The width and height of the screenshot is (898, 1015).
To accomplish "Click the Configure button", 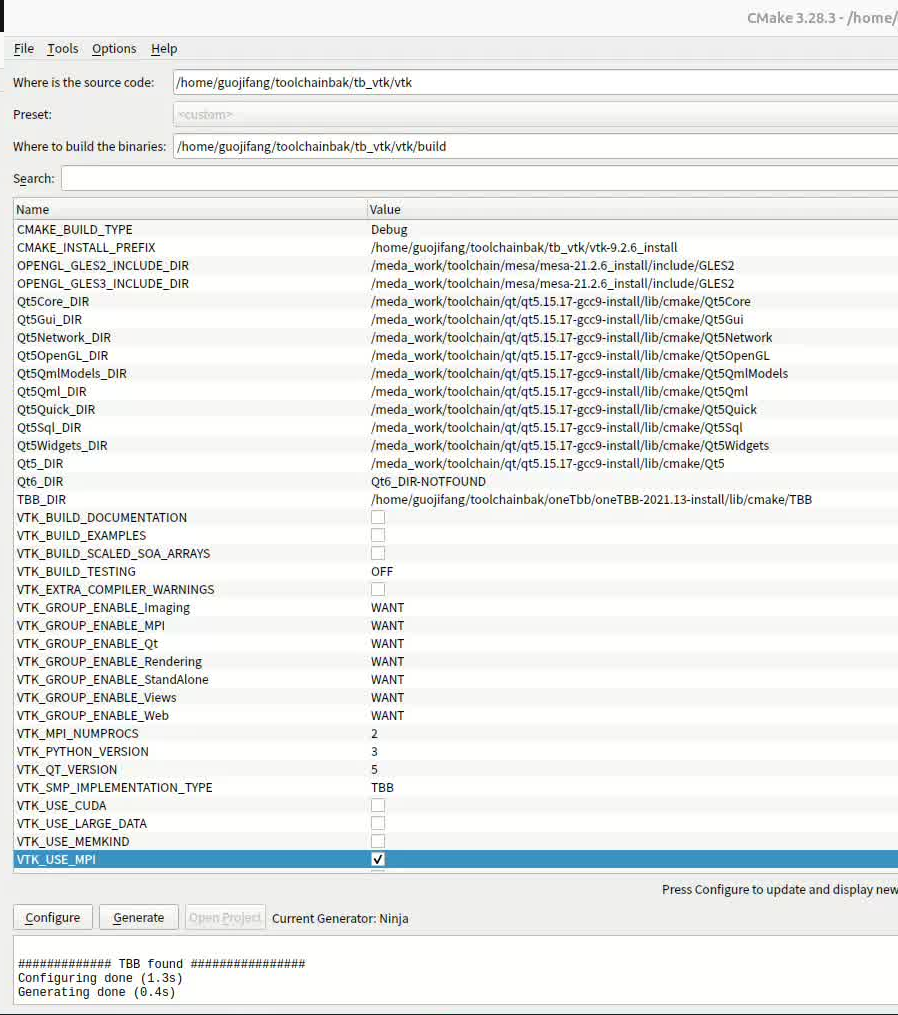I will pos(52,917).
